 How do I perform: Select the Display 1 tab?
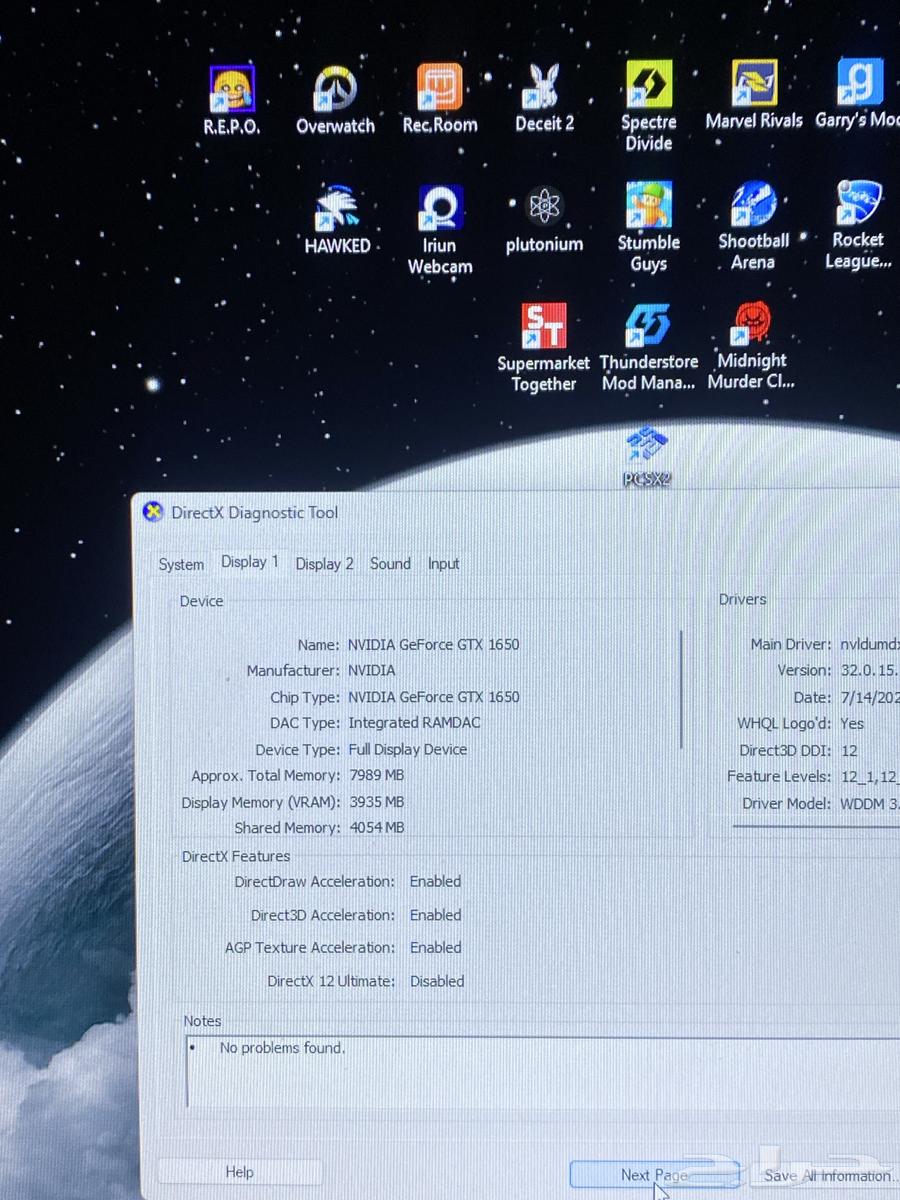click(250, 562)
